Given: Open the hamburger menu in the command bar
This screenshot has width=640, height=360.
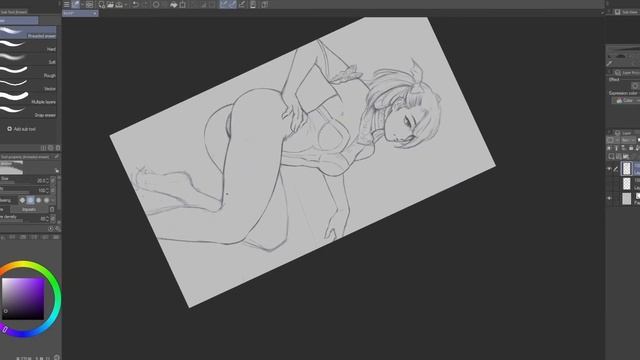Looking at the screenshot, I should (67, 4).
